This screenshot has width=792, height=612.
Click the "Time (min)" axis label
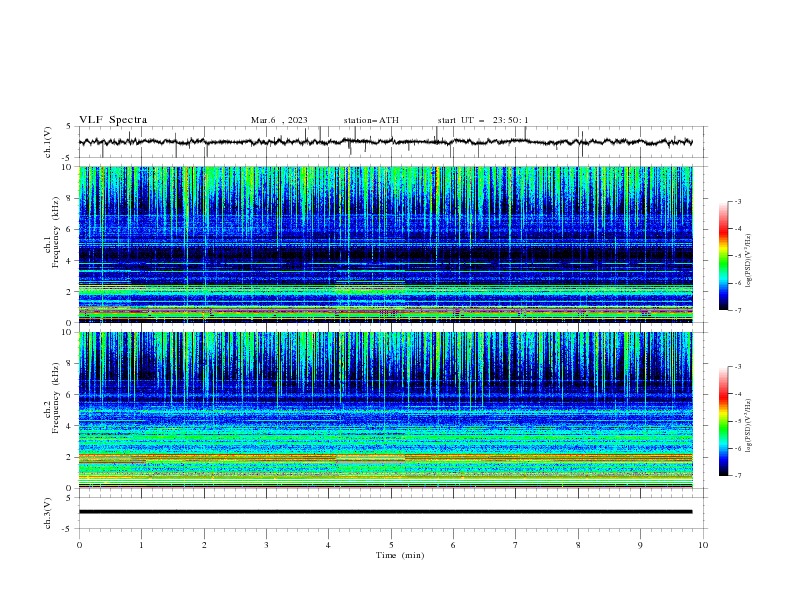(x=400, y=555)
